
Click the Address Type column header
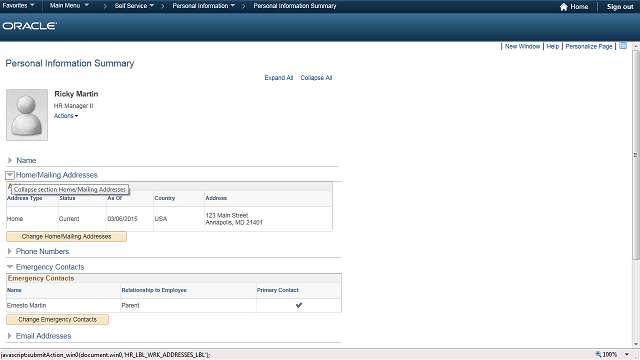24,198
